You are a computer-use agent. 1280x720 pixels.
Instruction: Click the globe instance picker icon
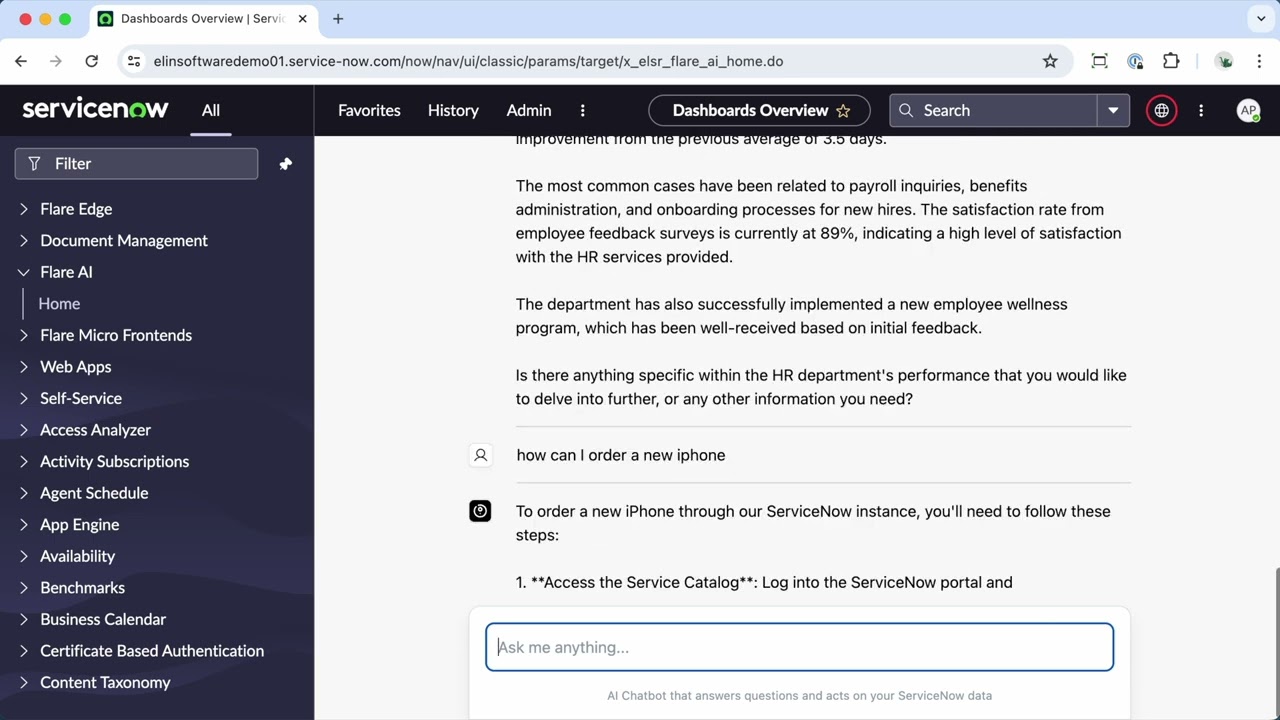coord(1161,110)
